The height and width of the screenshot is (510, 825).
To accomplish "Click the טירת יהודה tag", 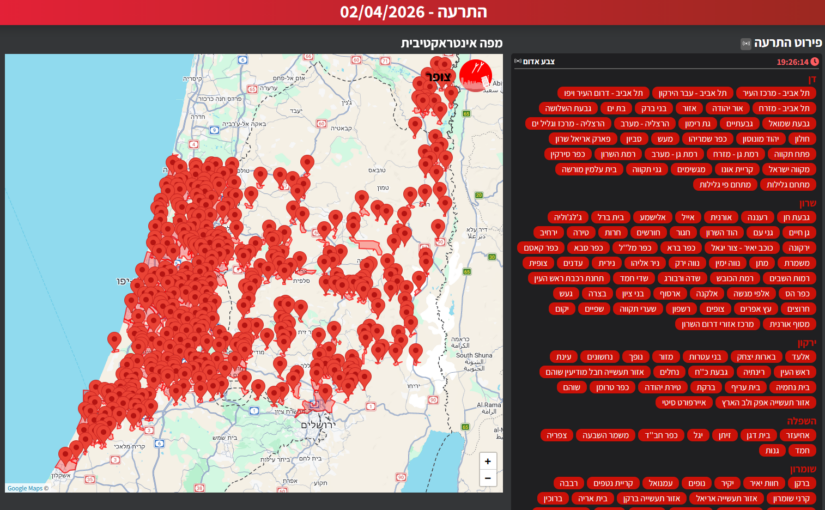I will pos(662,387).
